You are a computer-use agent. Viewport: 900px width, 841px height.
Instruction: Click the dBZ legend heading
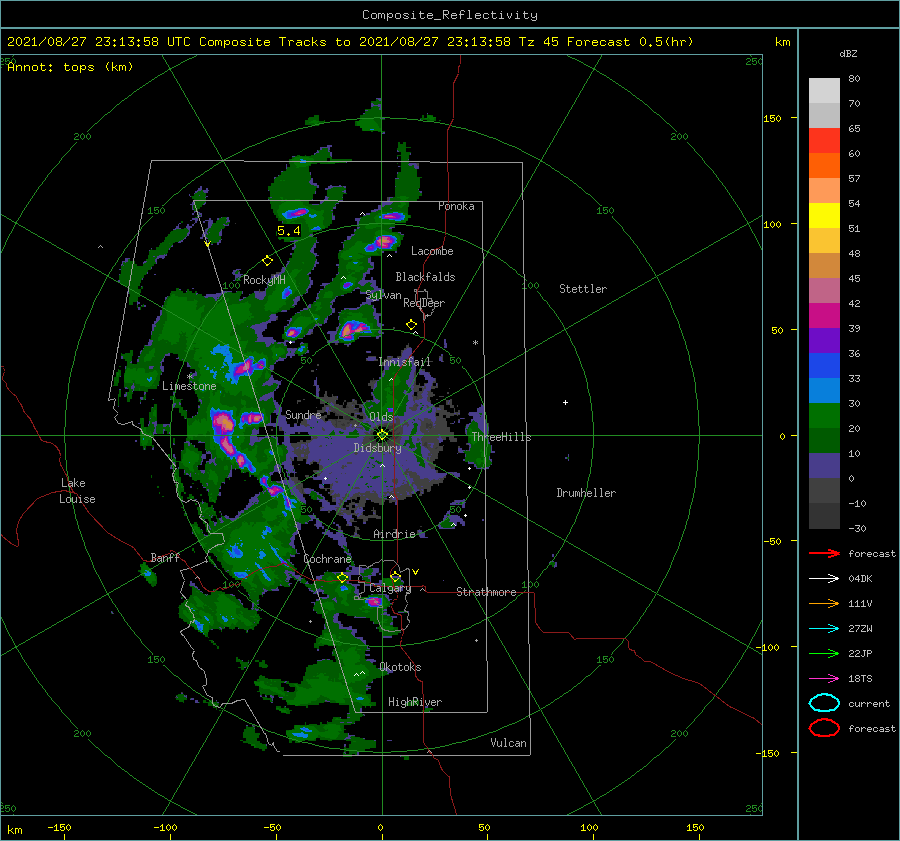coord(848,53)
